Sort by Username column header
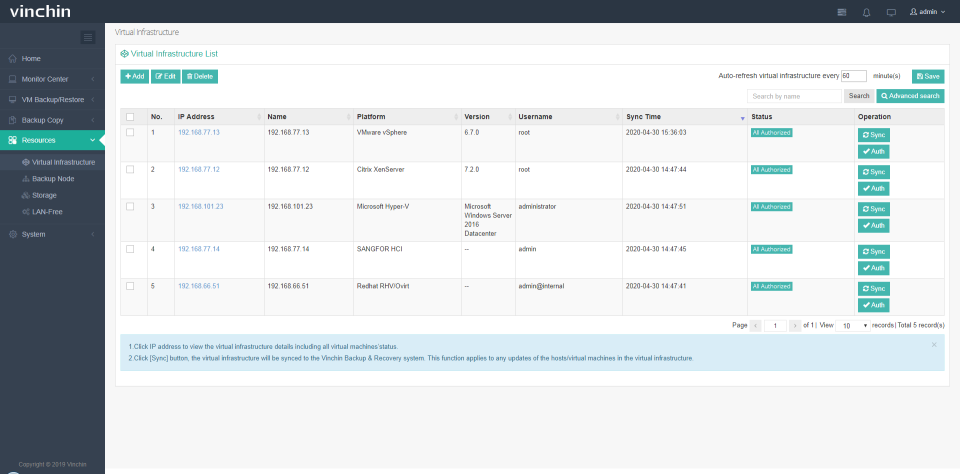This screenshot has height=474, width=960. (x=569, y=116)
